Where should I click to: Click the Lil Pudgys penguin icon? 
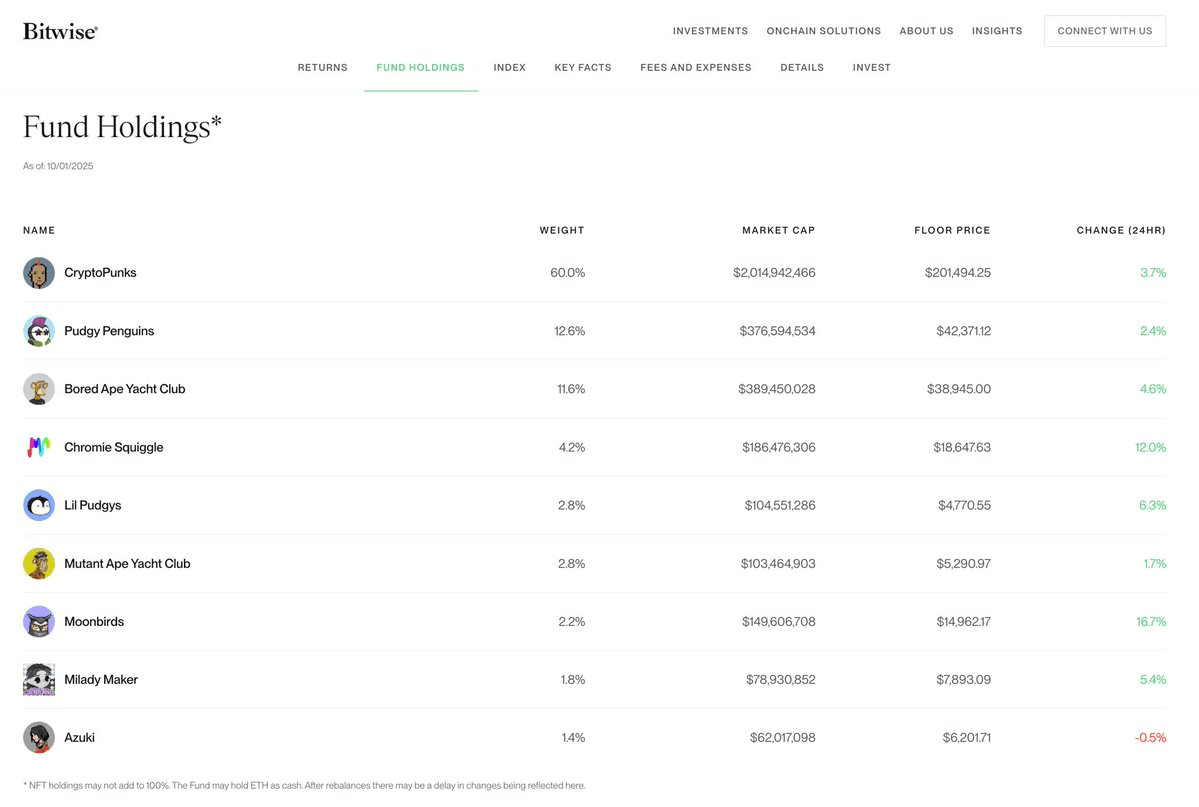tap(39, 505)
